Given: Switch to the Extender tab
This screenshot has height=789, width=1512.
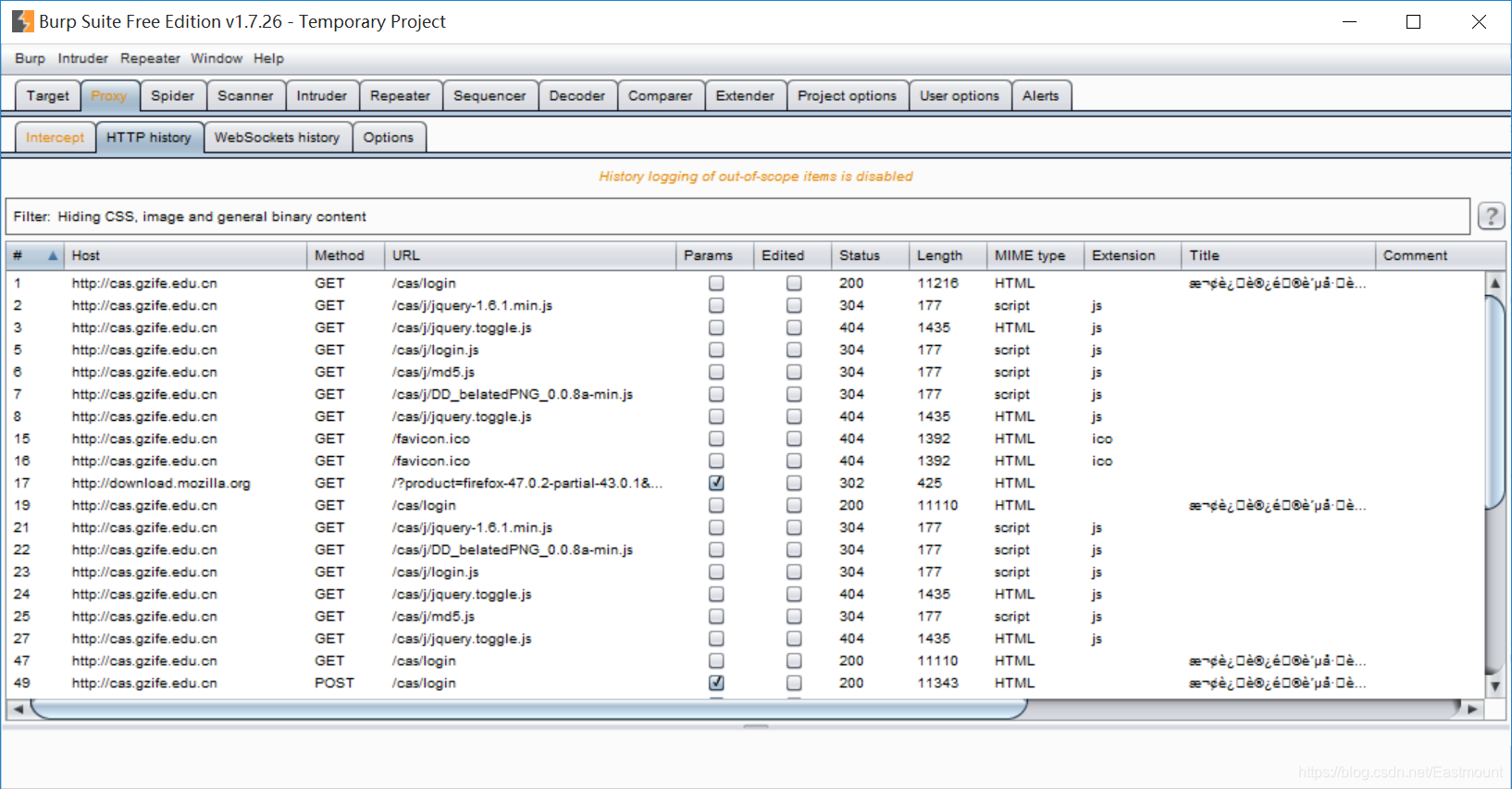Looking at the screenshot, I should [x=745, y=95].
